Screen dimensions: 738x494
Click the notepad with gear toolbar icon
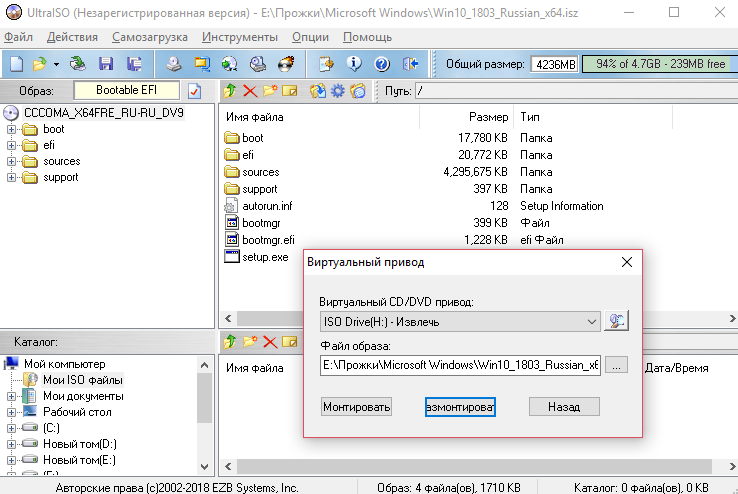(x=326, y=64)
